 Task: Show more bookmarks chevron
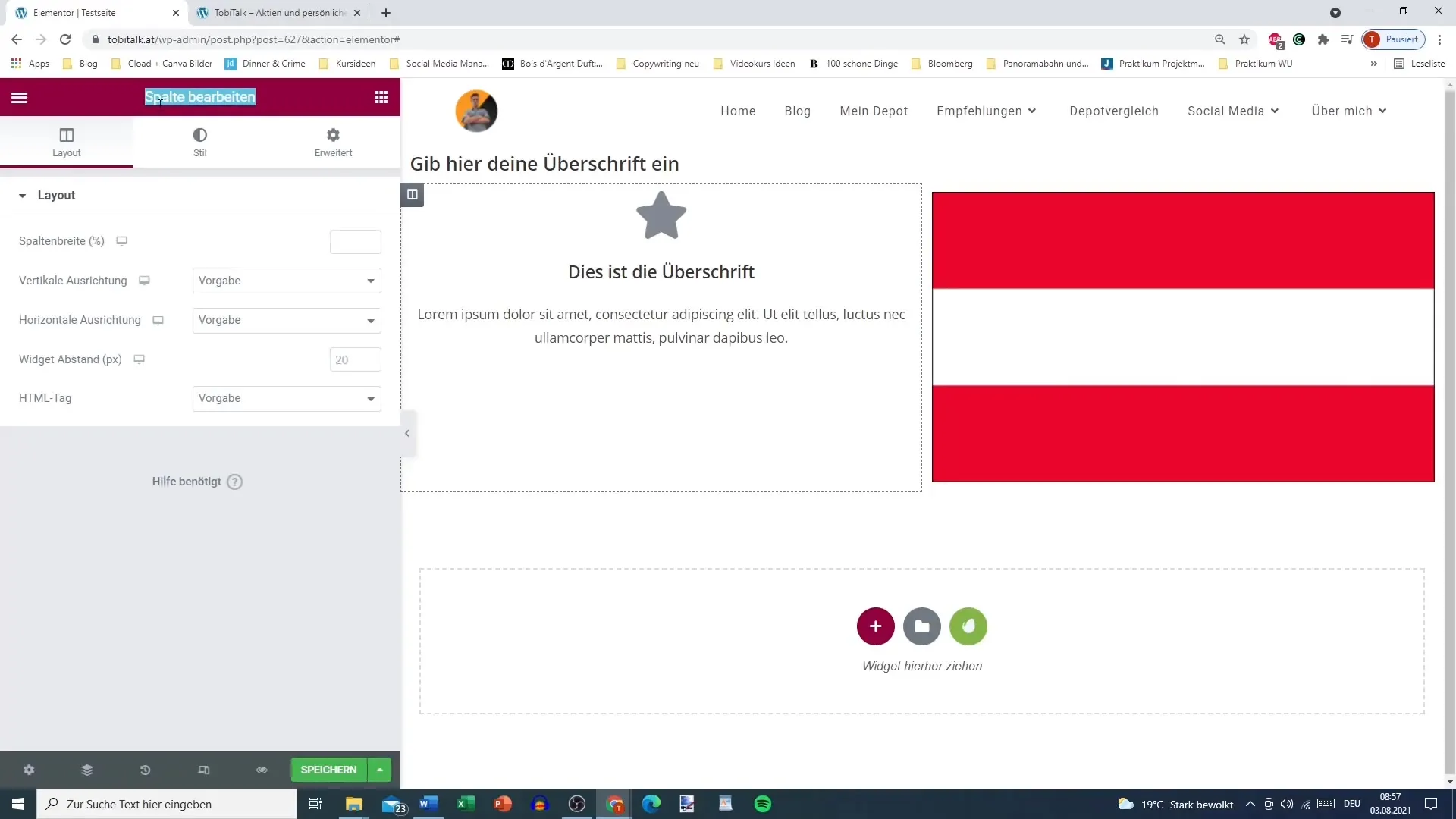[1374, 64]
